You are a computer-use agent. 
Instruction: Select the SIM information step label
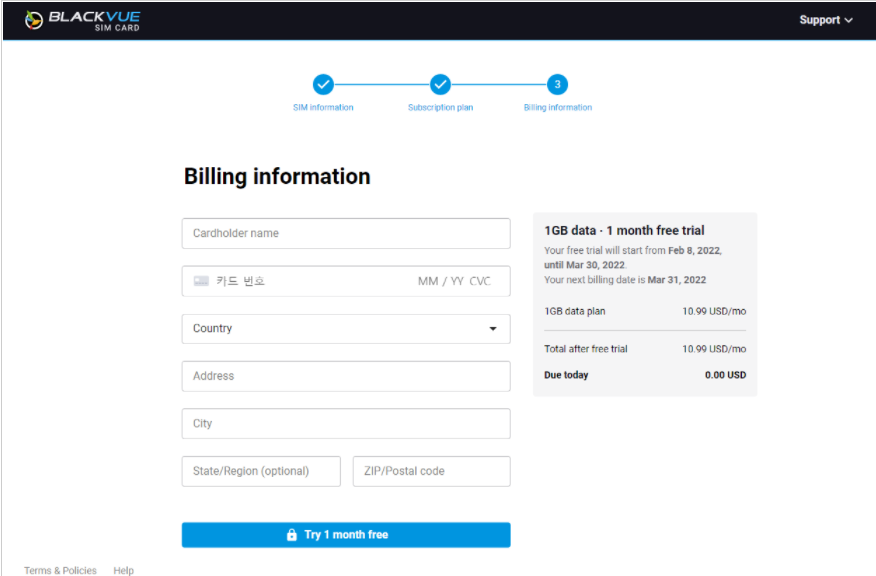[323, 107]
